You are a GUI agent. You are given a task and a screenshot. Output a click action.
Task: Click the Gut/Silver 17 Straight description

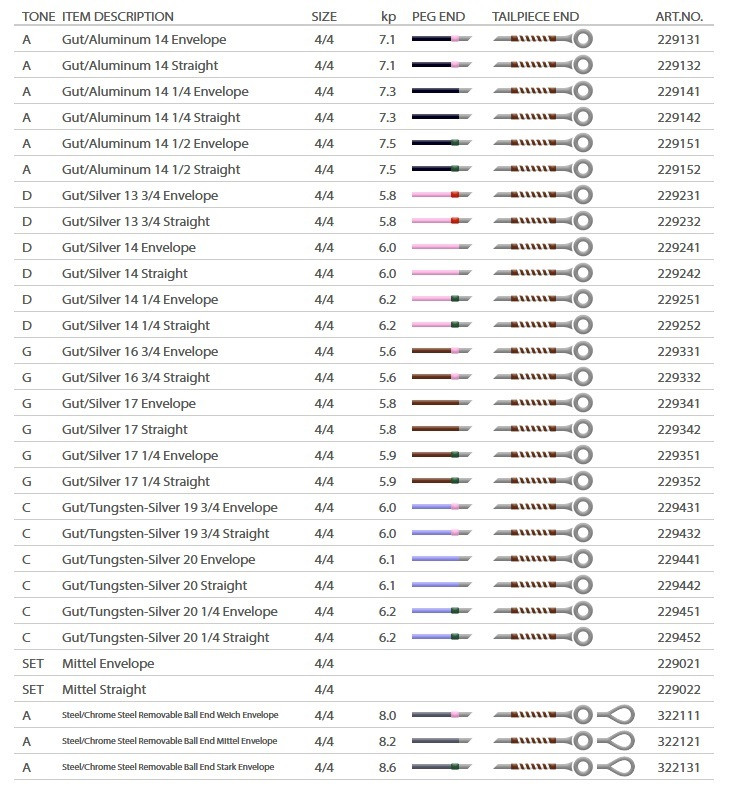[x=124, y=430]
